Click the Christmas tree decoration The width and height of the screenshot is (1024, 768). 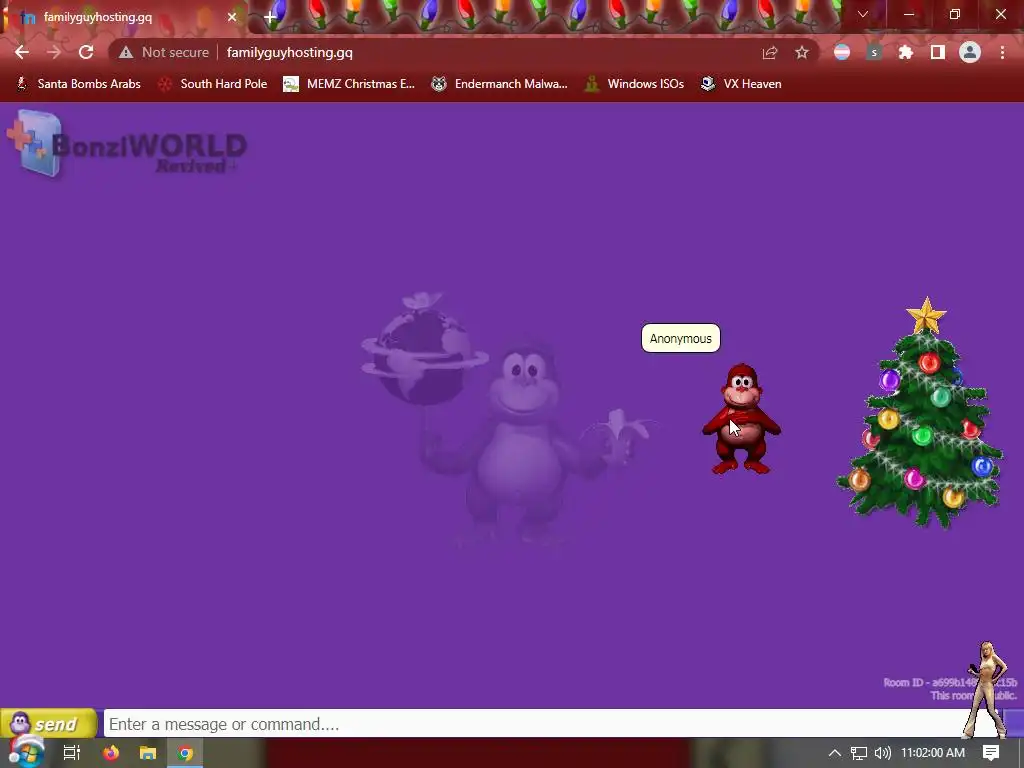[x=920, y=413]
